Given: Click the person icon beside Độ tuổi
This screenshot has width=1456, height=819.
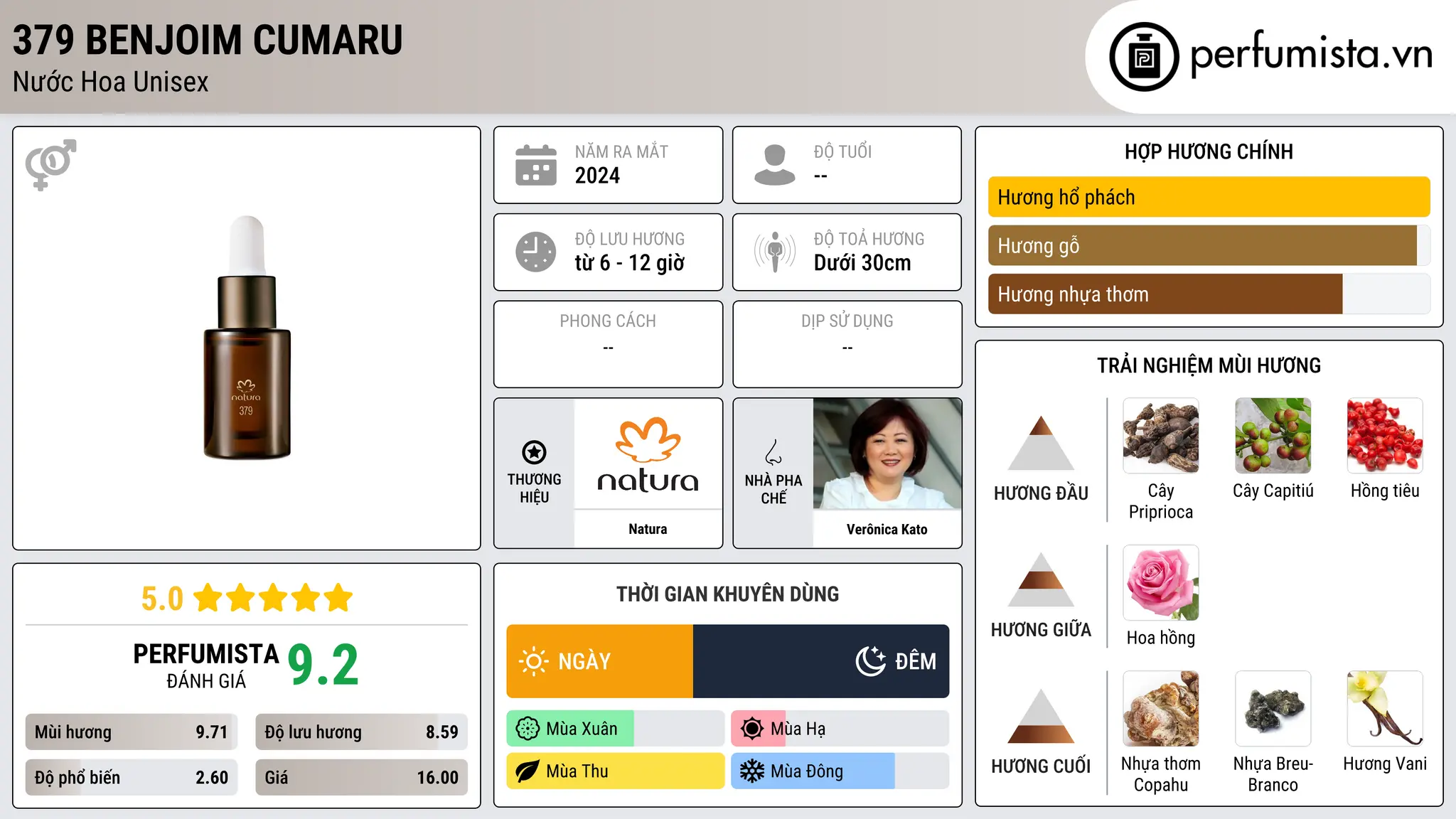Looking at the screenshot, I should [775, 165].
